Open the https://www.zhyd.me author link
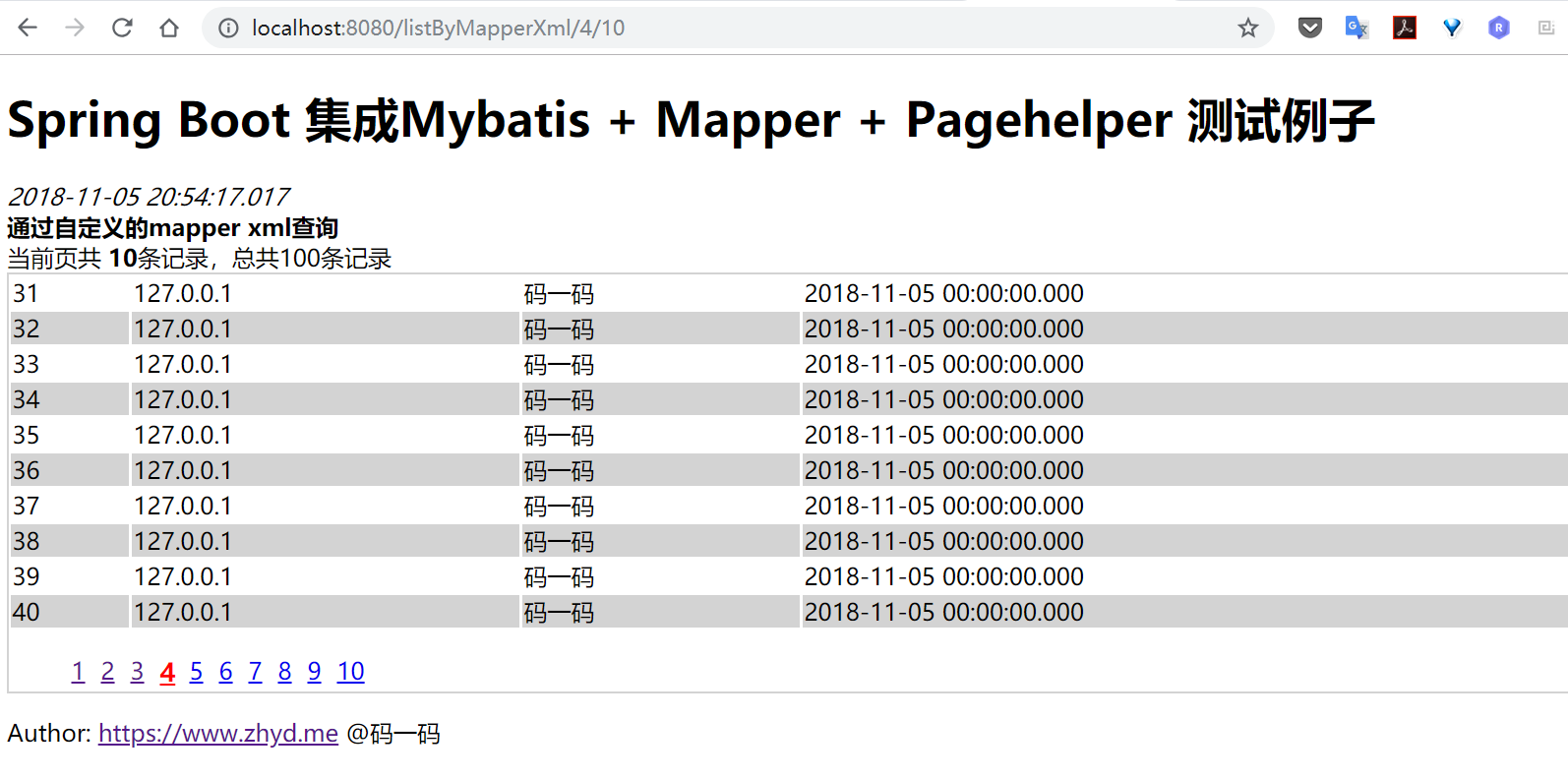The height and width of the screenshot is (780, 1568). pos(218,733)
